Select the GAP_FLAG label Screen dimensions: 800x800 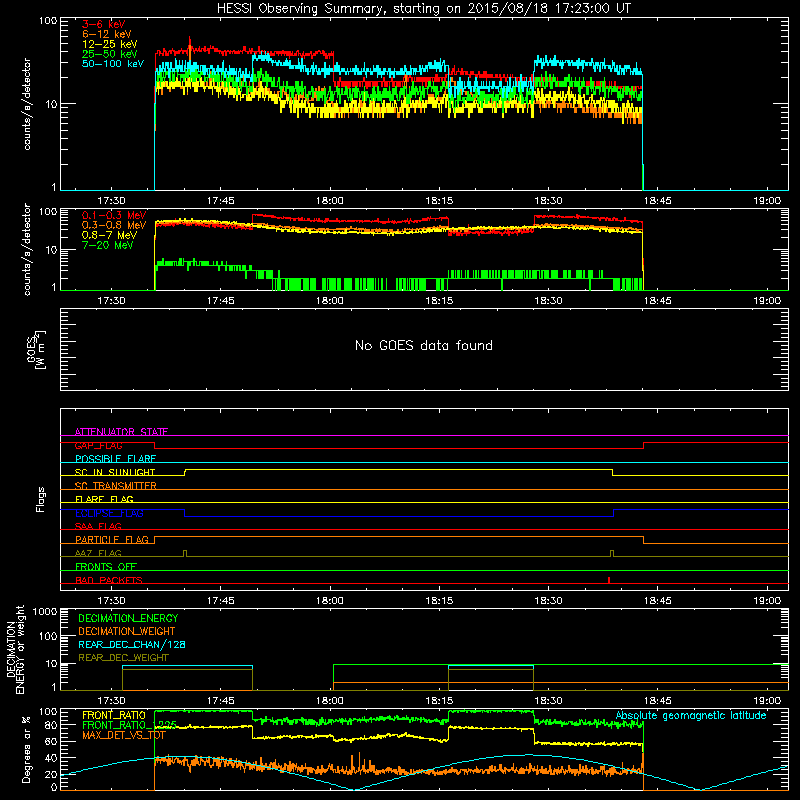98,445
